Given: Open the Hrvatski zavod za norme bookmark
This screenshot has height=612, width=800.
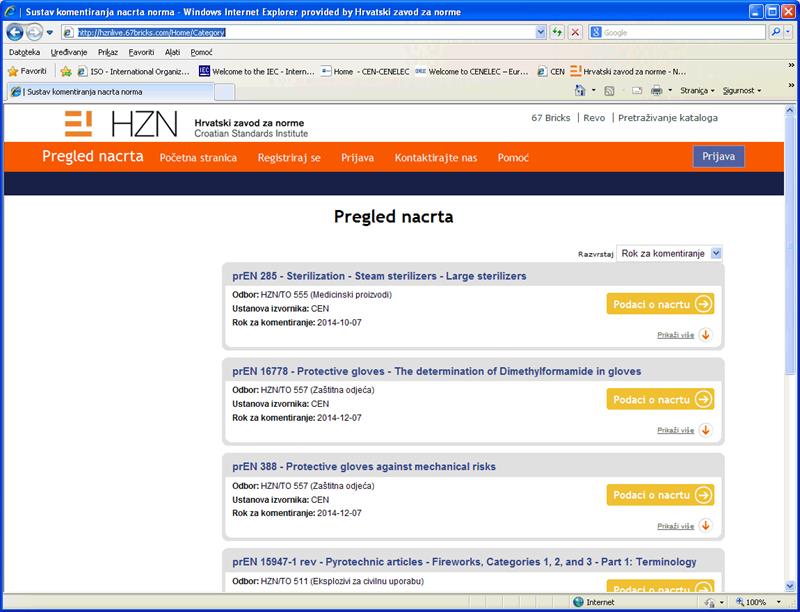Looking at the screenshot, I should [628, 72].
